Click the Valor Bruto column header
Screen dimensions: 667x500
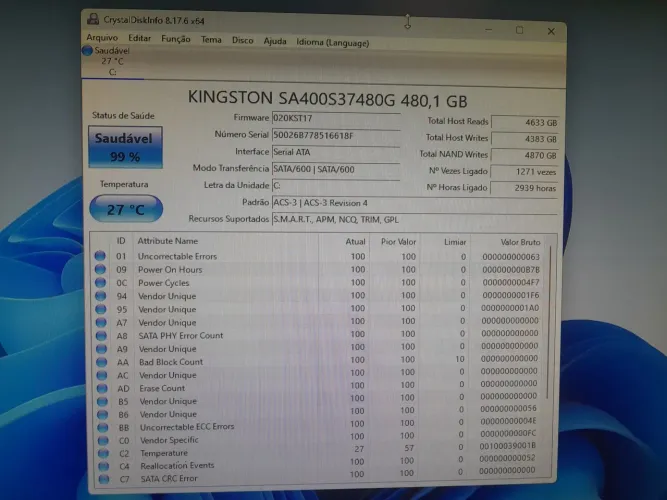click(x=520, y=242)
